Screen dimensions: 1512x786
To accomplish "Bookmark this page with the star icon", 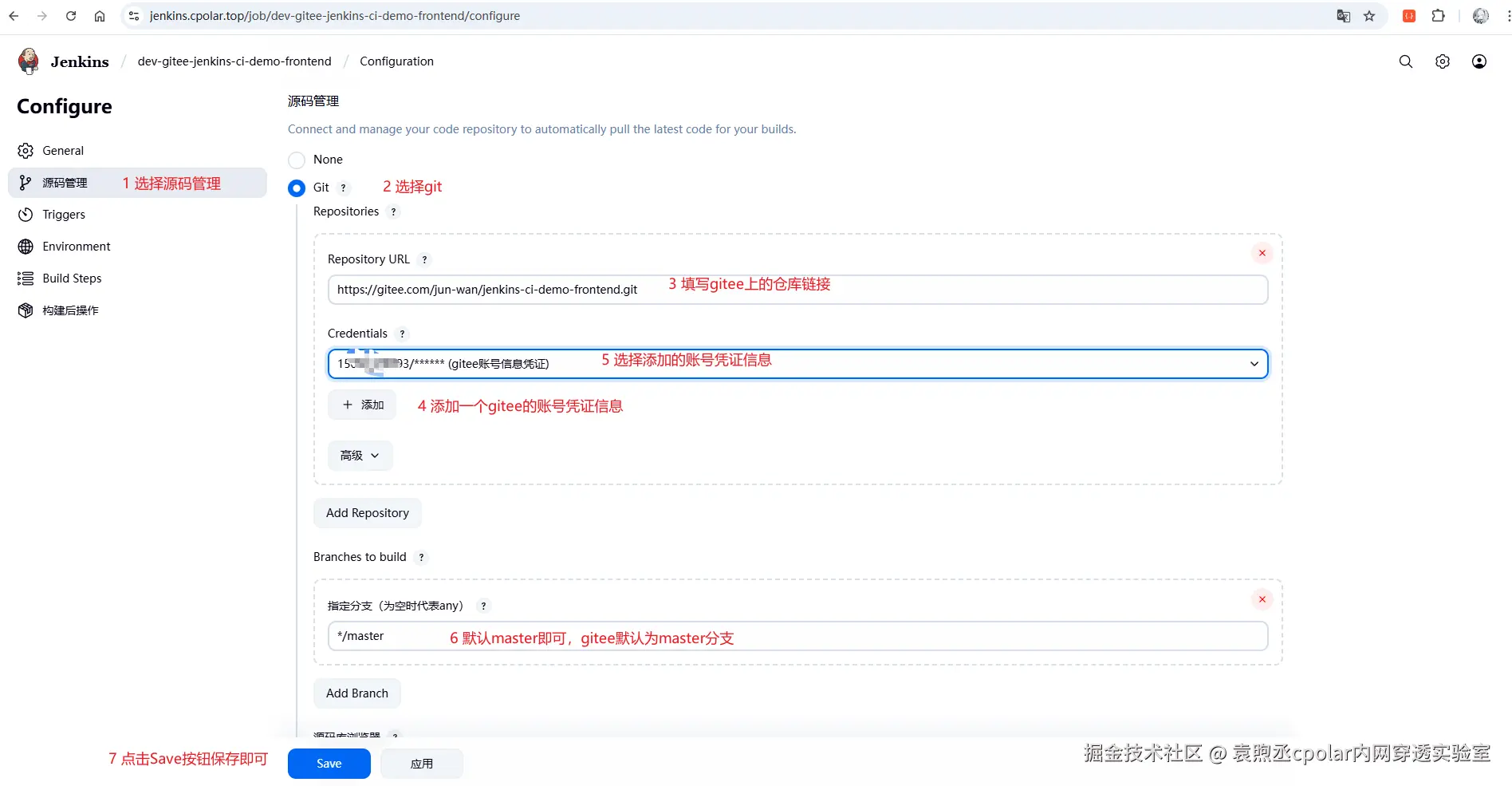I will tap(1369, 16).
